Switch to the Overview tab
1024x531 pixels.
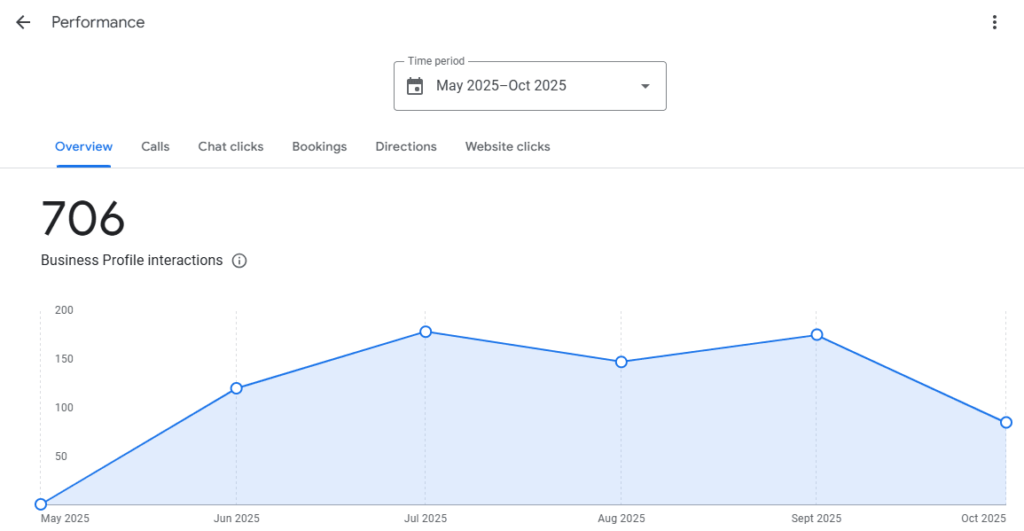point(84,147)
